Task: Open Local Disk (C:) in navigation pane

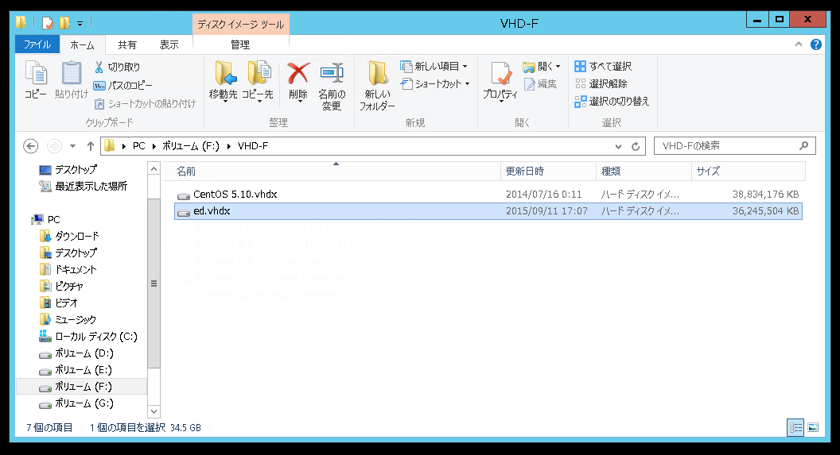Action: pos(88,337)
